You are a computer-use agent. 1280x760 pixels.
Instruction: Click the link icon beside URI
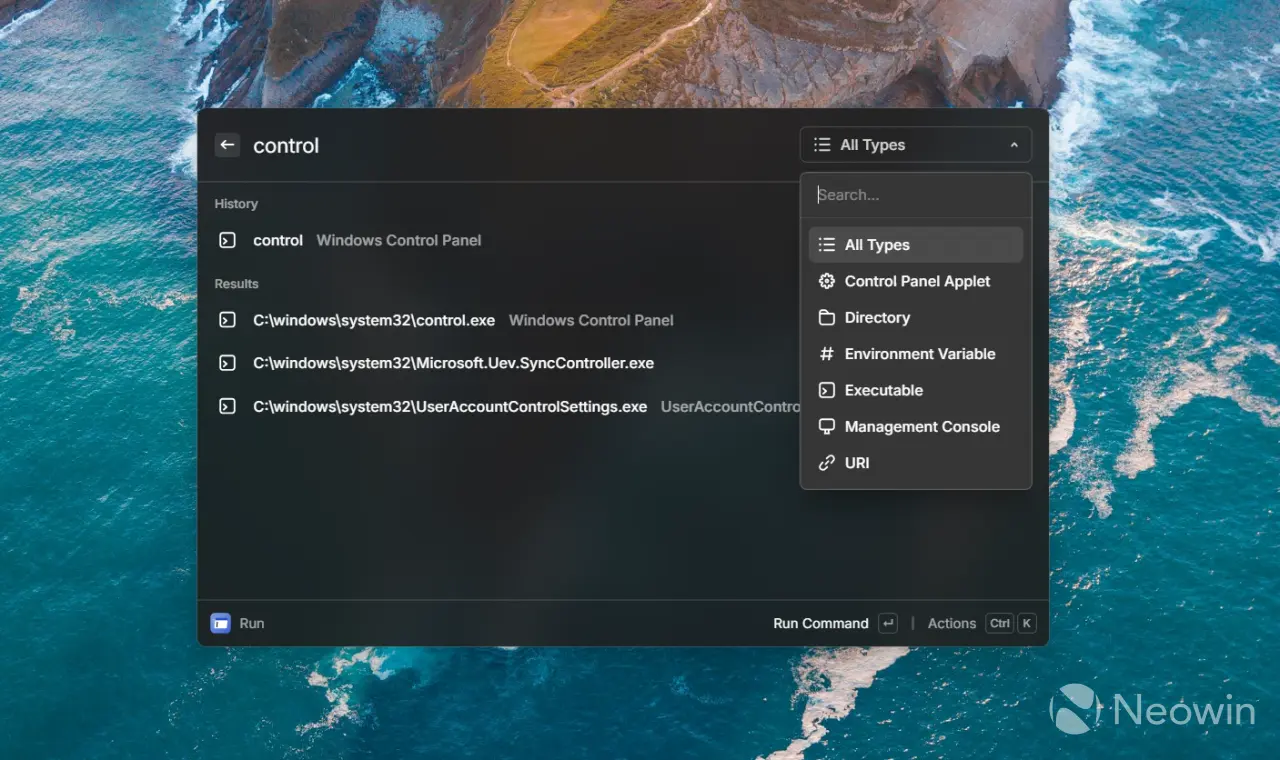tap(826, 463)
